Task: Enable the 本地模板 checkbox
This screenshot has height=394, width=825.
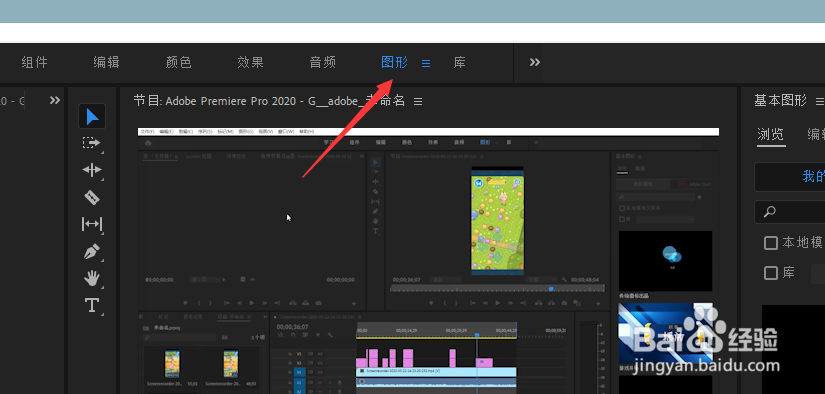Action: click(771, 243)
